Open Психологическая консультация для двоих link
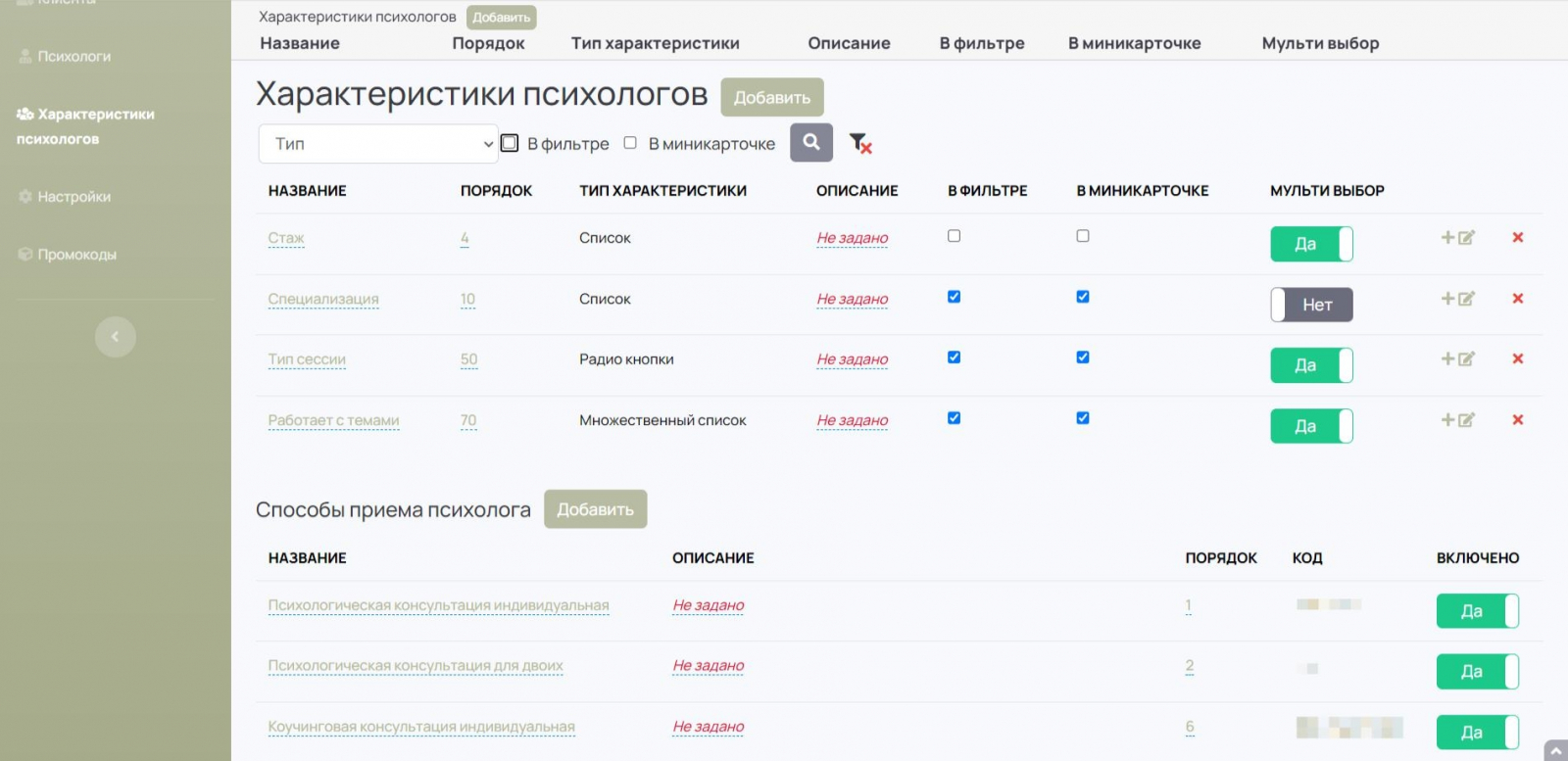 (416, 666)
